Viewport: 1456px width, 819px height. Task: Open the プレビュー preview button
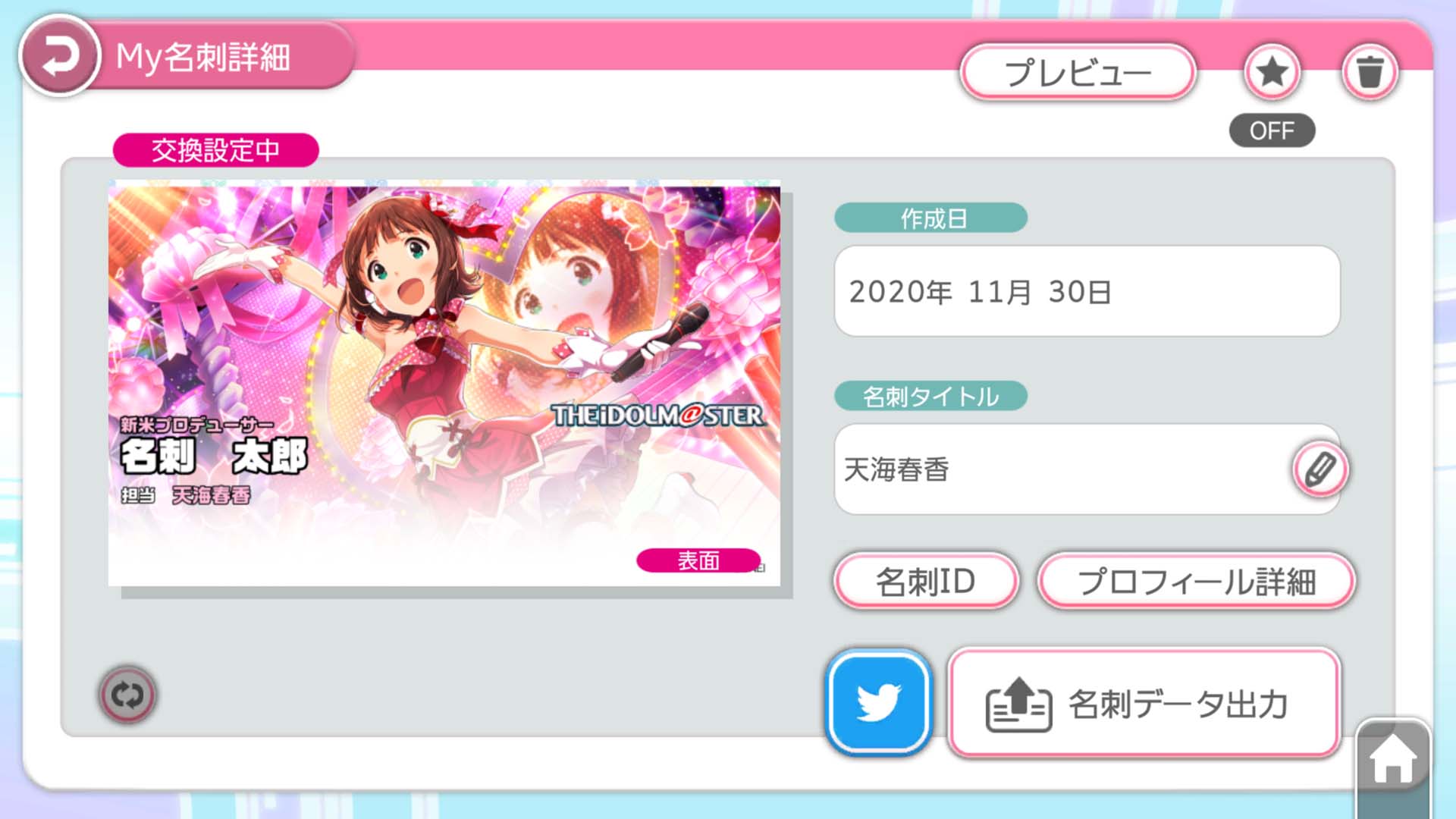tap(1078, 72)
